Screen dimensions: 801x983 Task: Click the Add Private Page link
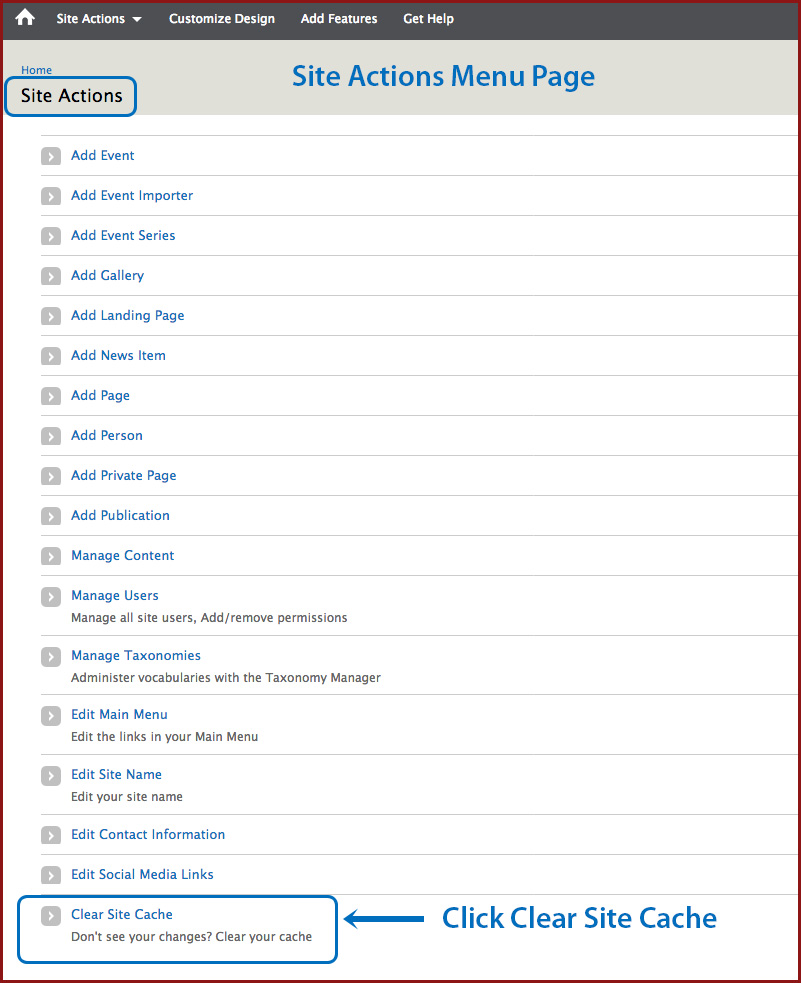click(x=124, y=475)
